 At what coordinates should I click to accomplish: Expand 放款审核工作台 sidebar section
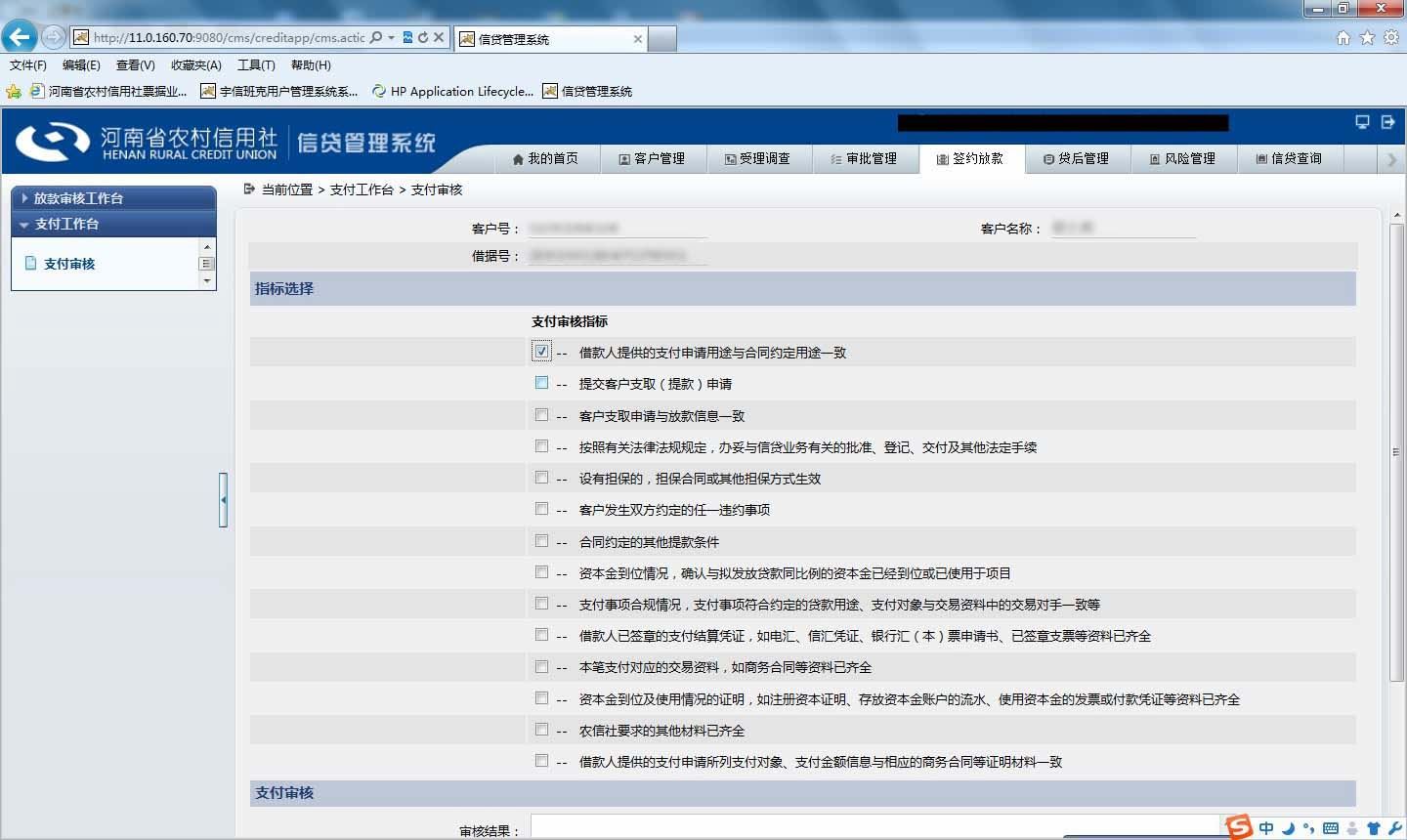(x=113, y=197)
